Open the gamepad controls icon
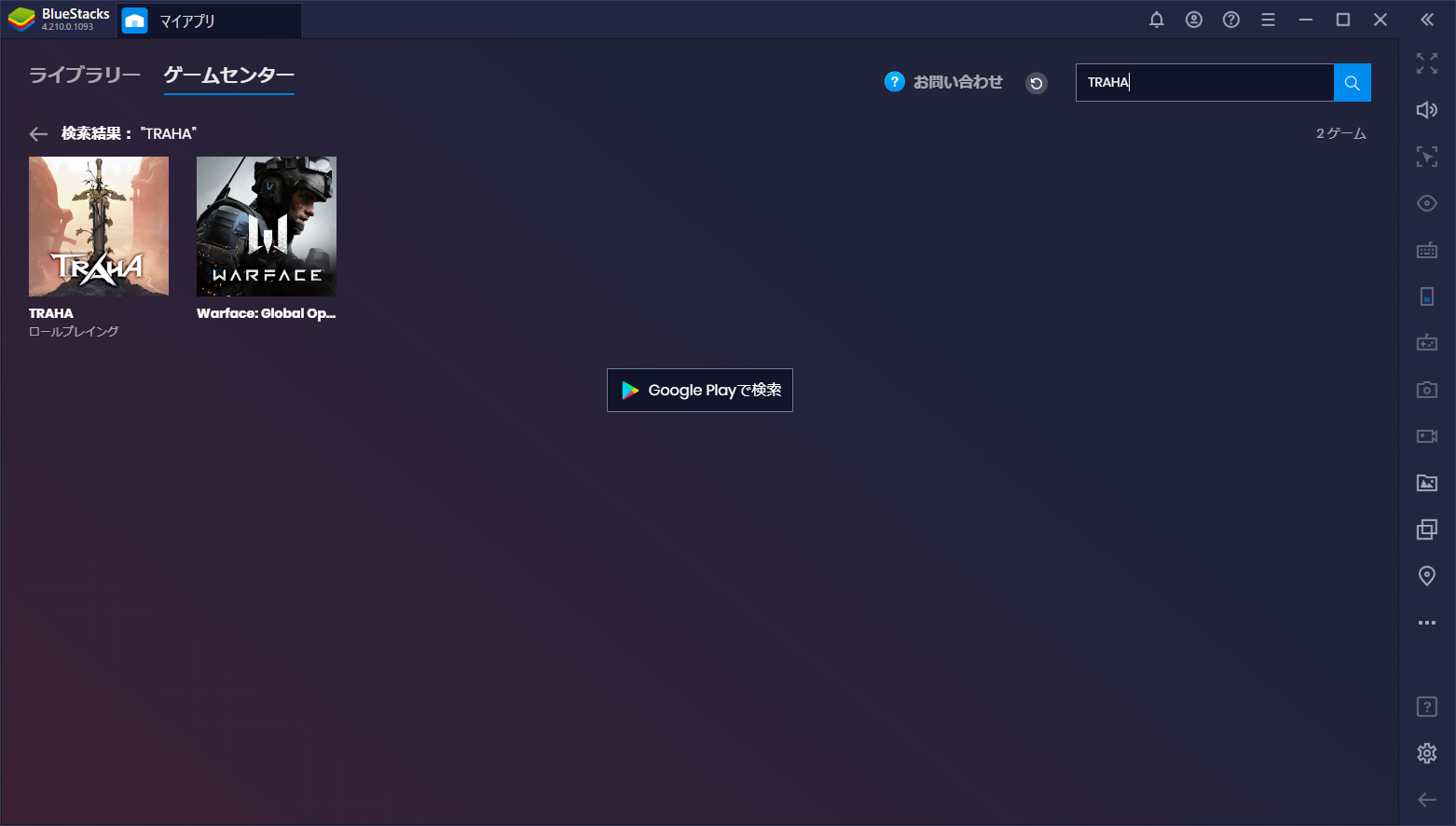Viewport: 1456px width, 826px height. click(1427, 343)
